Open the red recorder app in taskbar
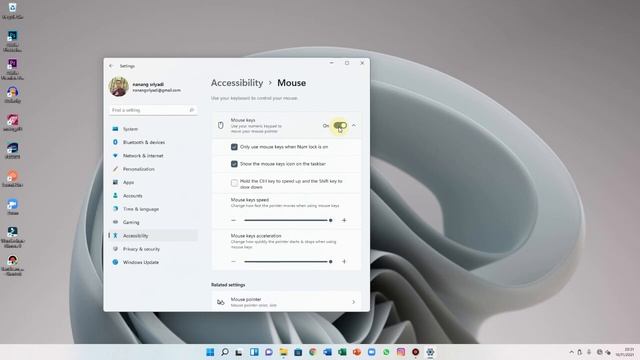Screen dimensions: 640x360 point(416,352)
